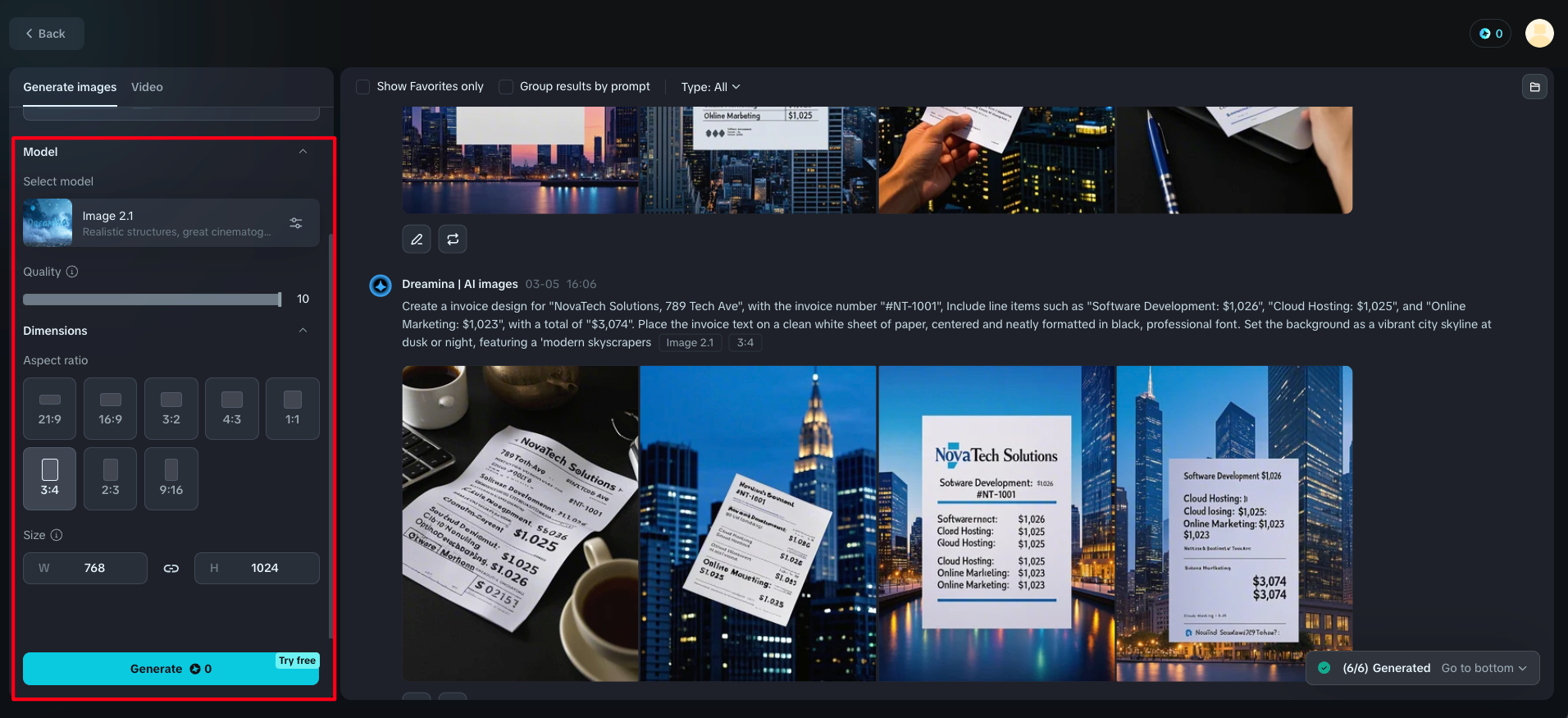The height and width of the screenshot is (718, 1568).
Task: Choose the 21:9 aspect ratio
Action: click(50, 409)
